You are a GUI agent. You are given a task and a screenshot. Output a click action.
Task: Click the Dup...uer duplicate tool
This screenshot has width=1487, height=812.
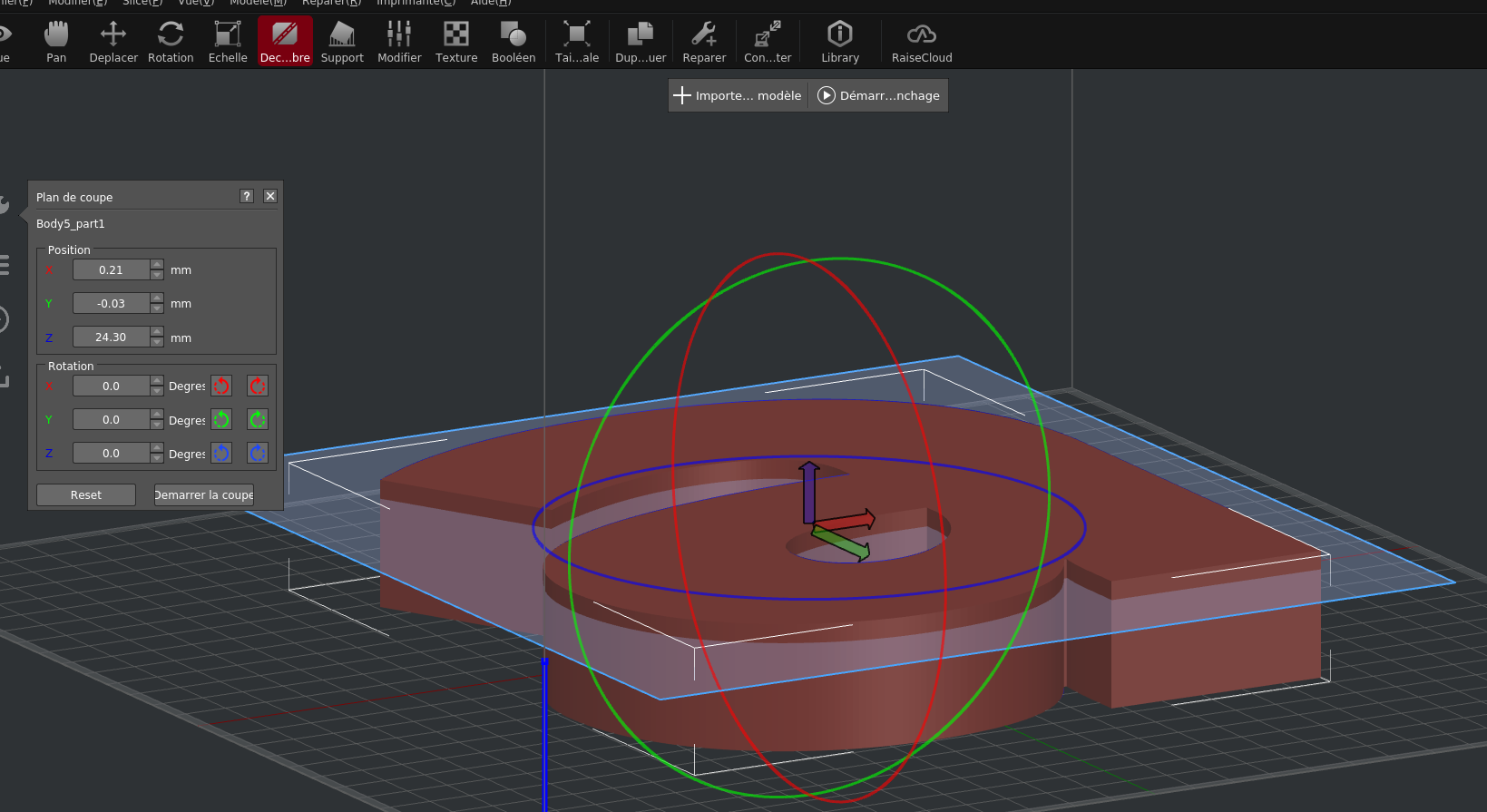click(641, 42)
